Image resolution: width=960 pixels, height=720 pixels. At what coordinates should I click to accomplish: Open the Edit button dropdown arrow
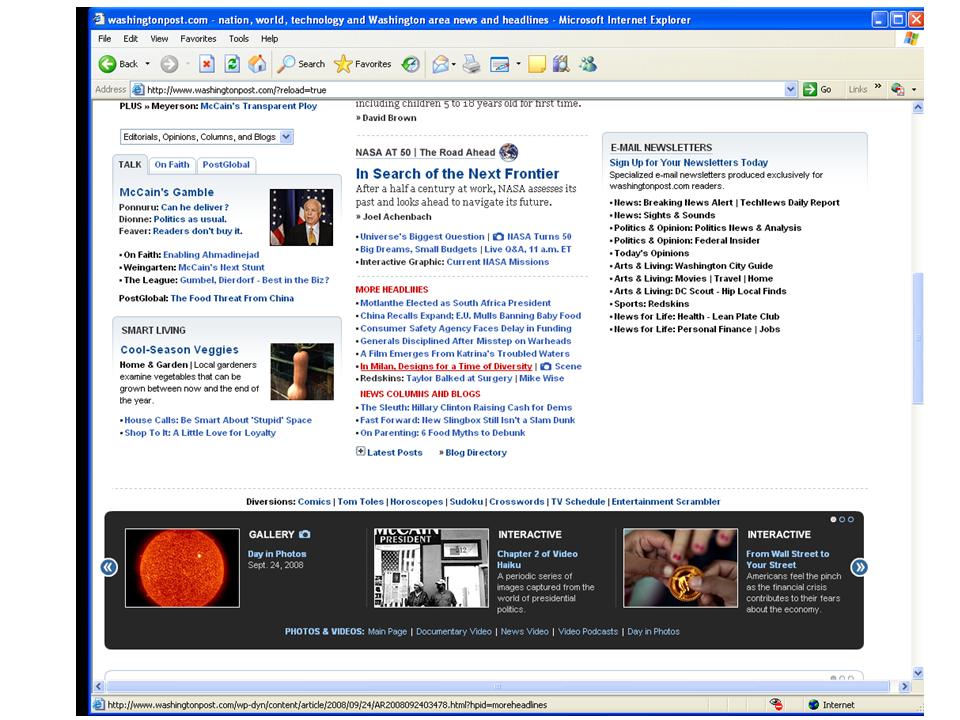(x=518, y=64)
